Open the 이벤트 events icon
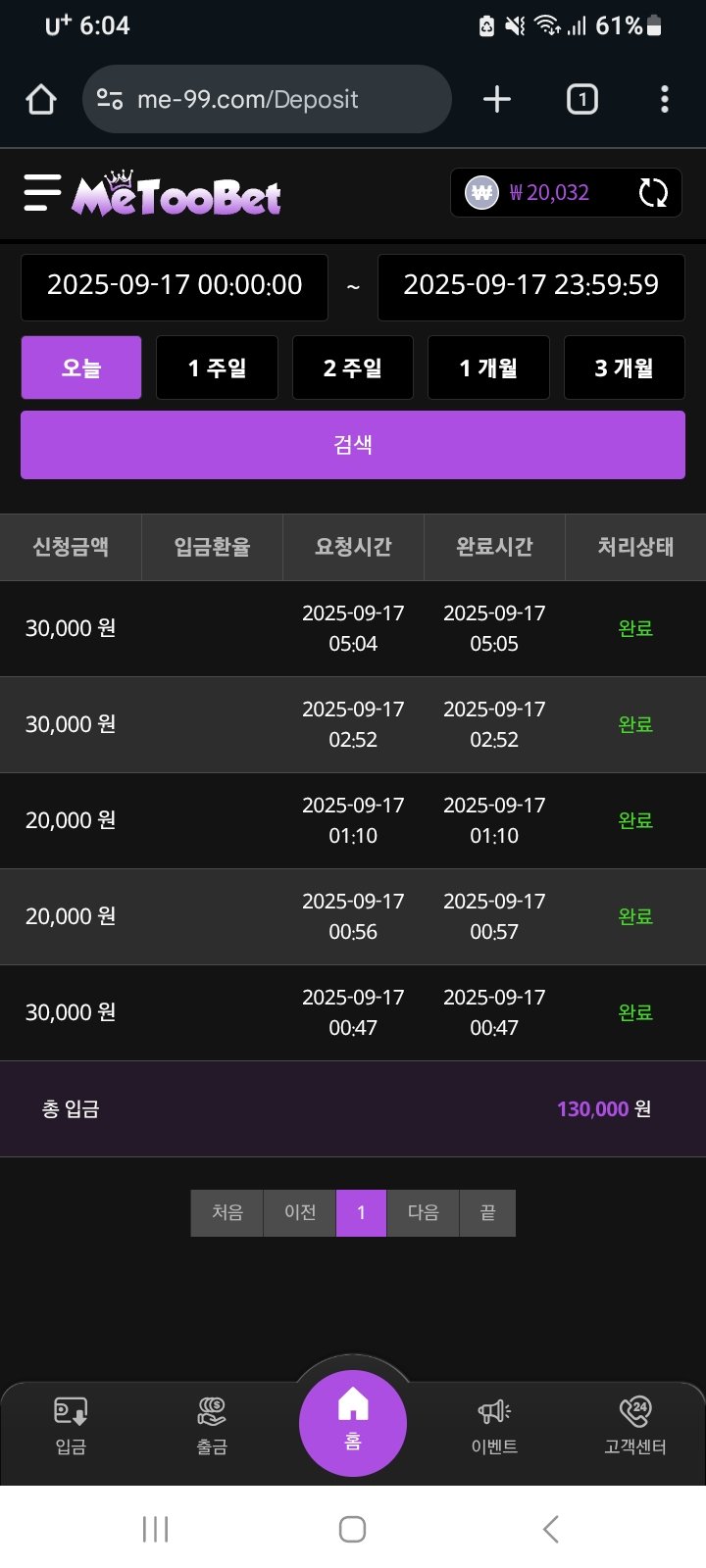This screenshot has height=1568, width=706. coord(494,1423)
